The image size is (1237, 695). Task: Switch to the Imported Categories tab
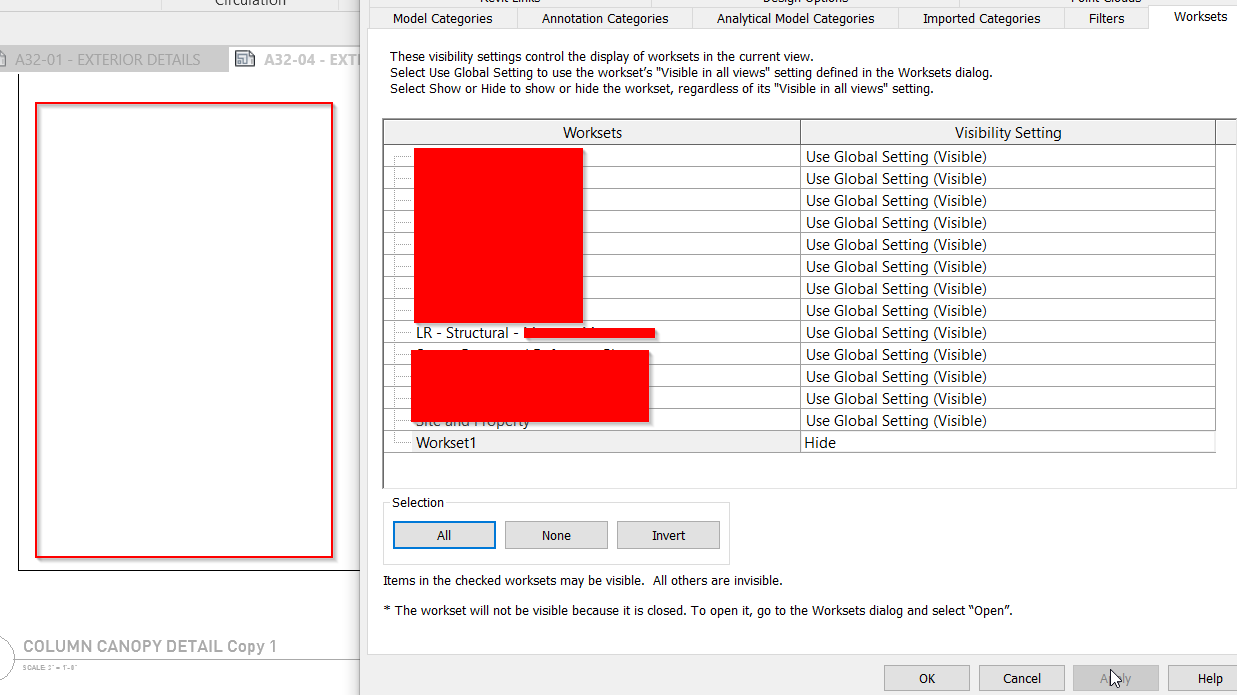(981, 18)
